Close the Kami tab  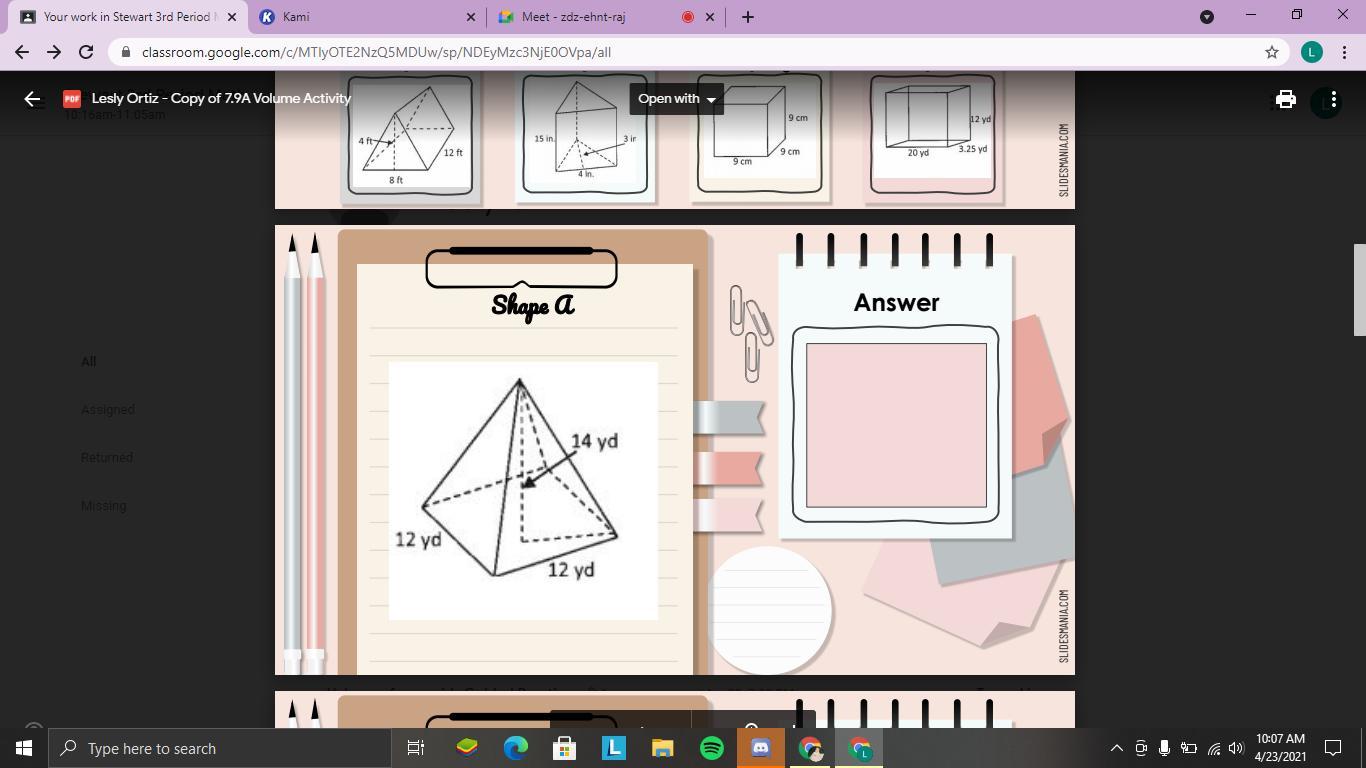(x=471, y=17)
